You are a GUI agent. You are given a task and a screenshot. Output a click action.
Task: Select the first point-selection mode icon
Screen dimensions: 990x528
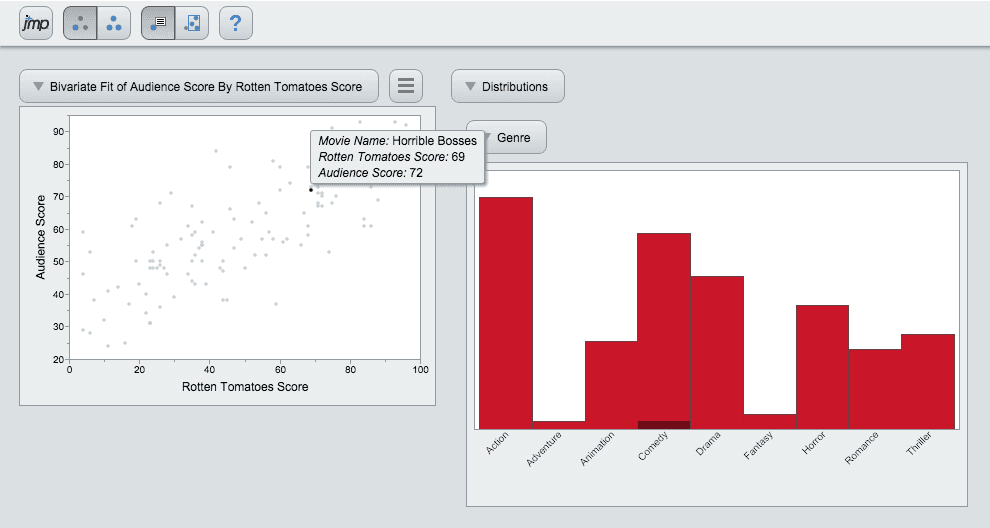[x=80, y=23]
